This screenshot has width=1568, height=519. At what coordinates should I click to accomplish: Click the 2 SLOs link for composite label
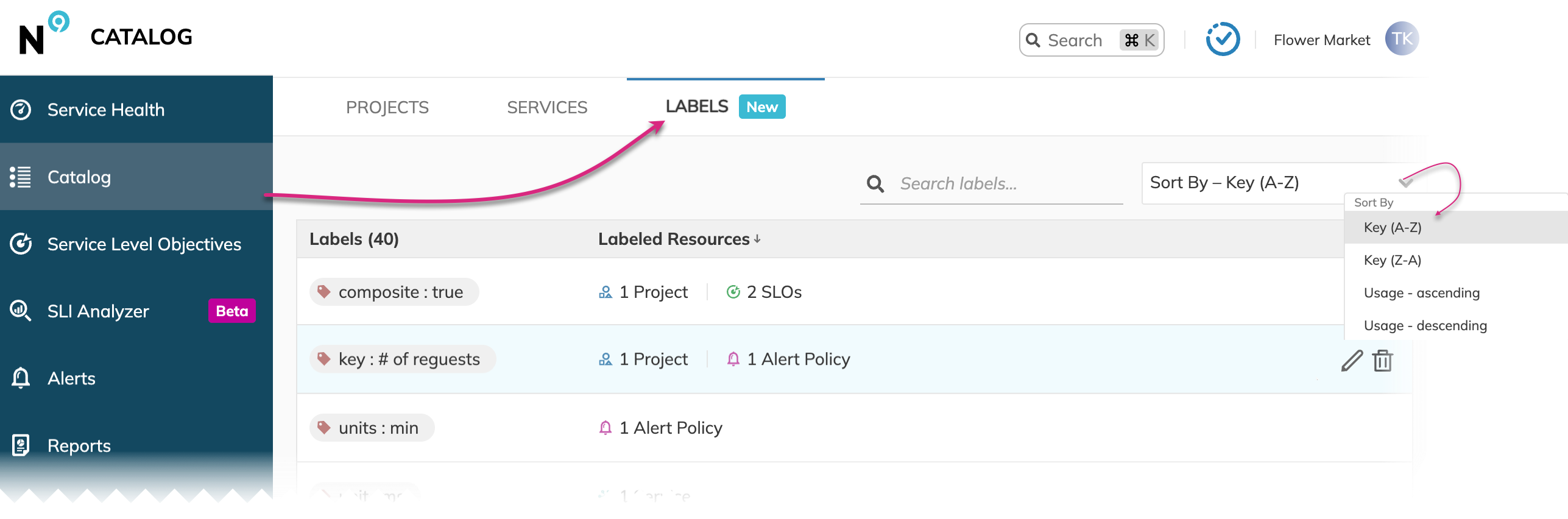click(x=765, y=292)
